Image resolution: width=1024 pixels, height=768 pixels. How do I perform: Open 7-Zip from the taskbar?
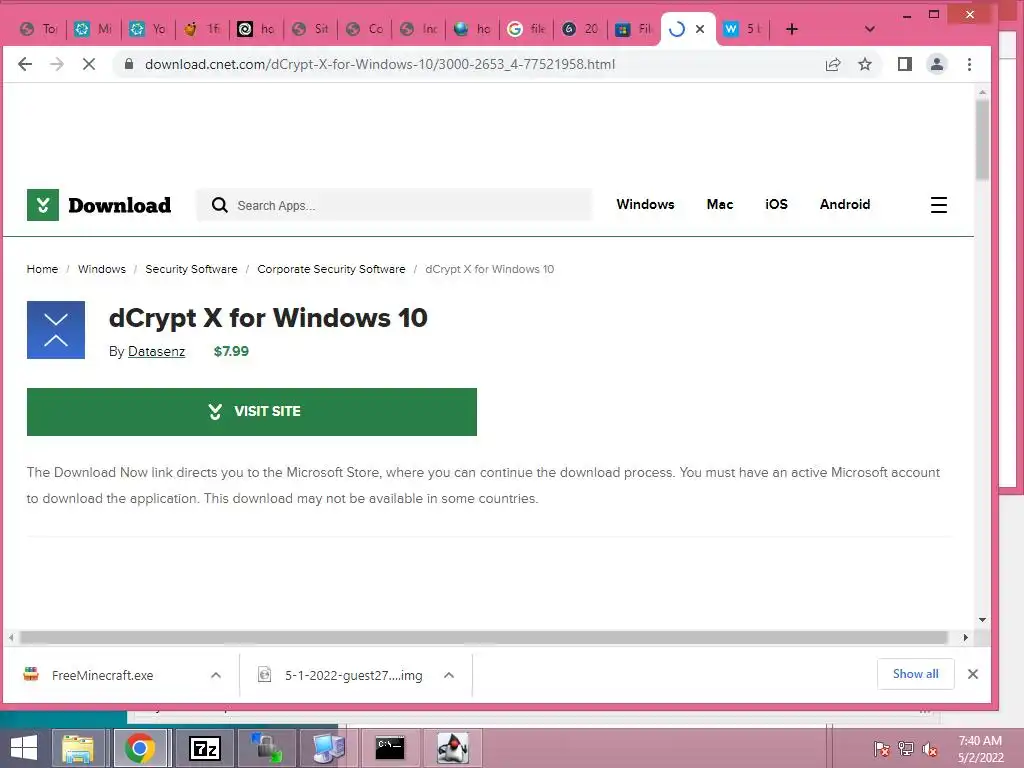[x=204, y=748]
